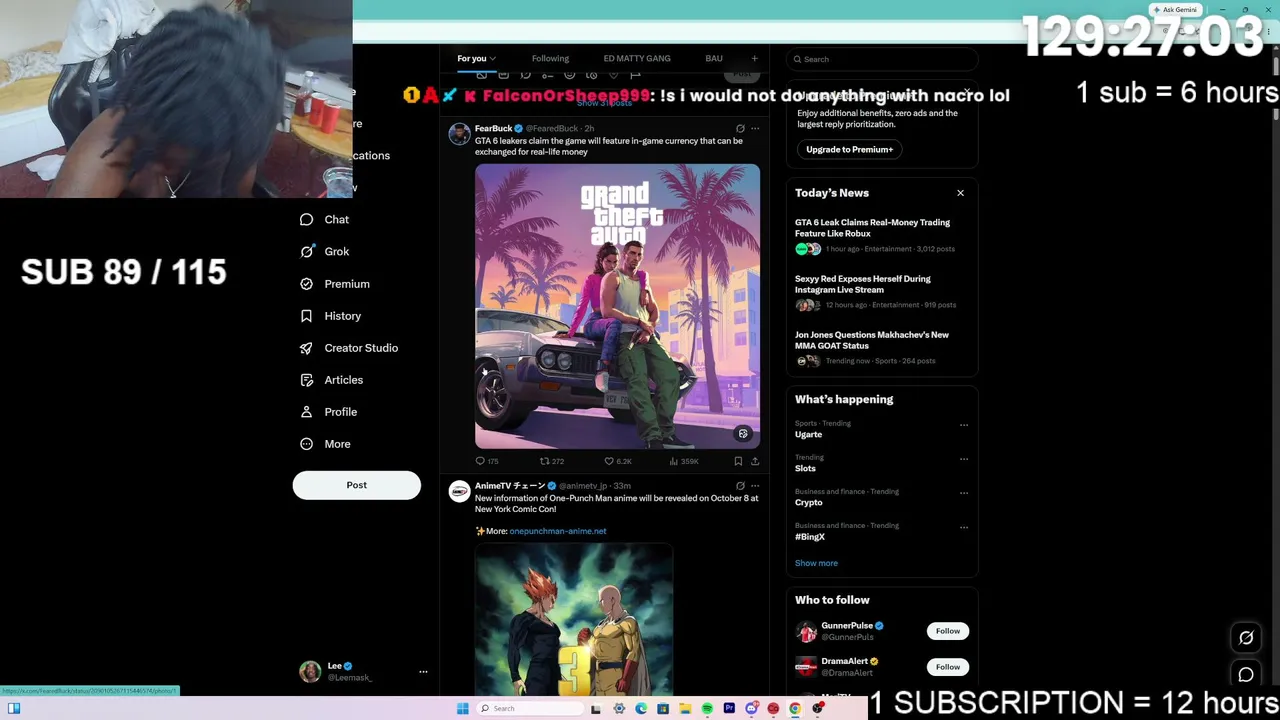Close the Today's News panel
The image size is (1280, 720).
pos(960,193)
